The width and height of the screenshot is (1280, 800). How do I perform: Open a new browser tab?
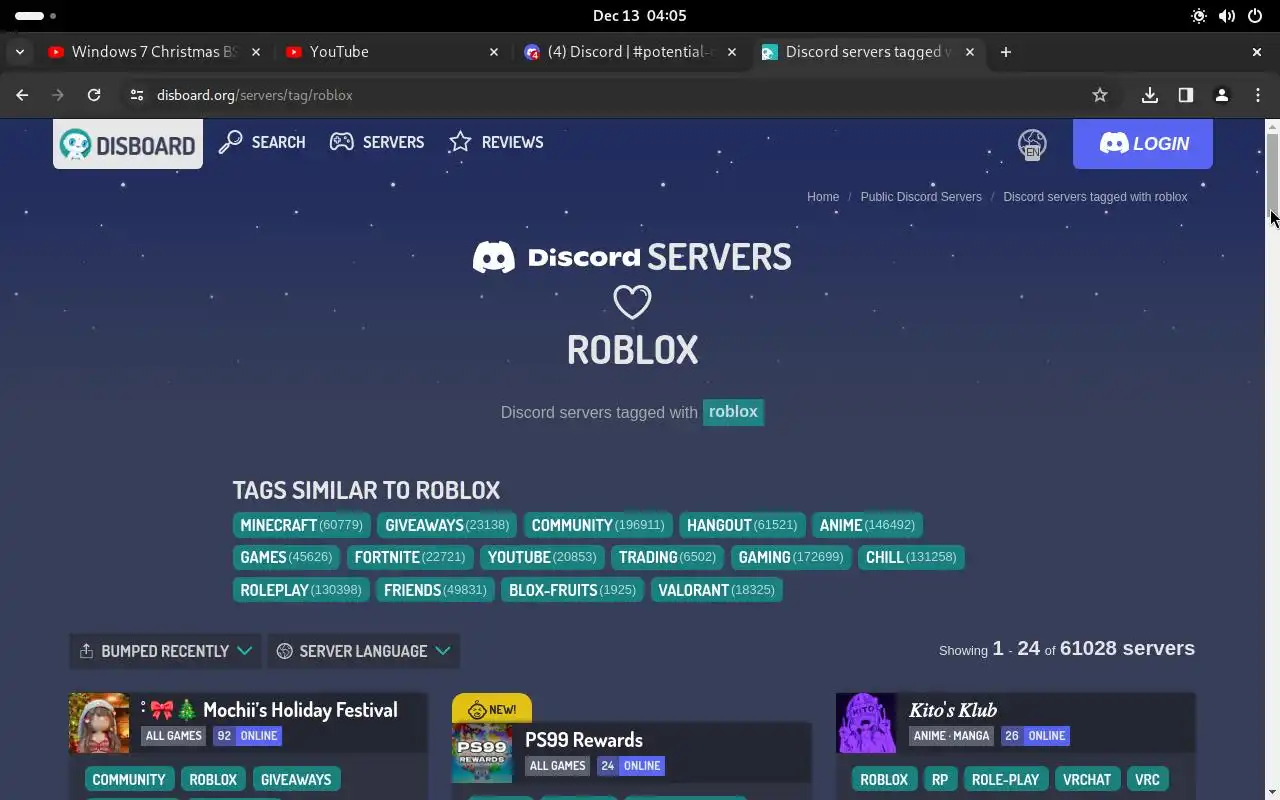coord(1006,52)
